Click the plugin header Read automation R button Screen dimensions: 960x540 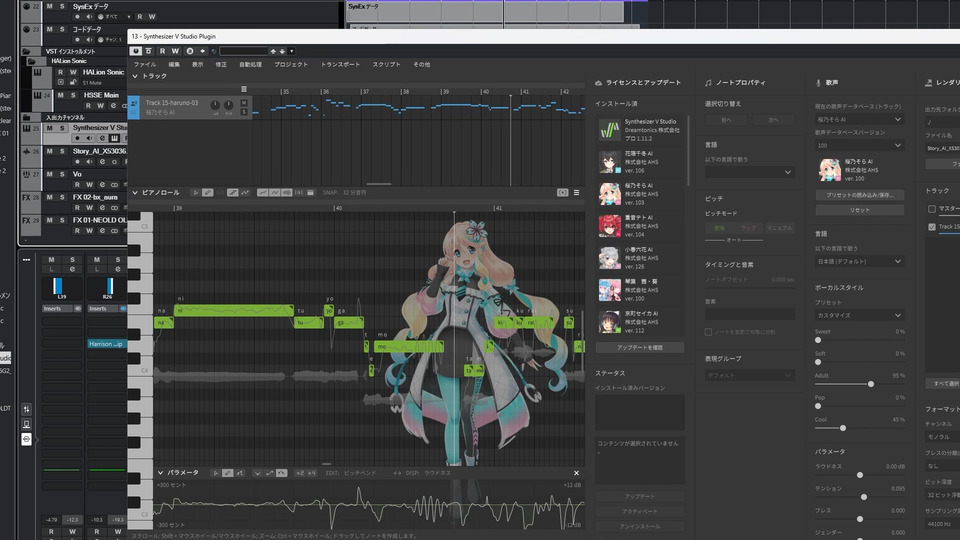click(x=162, y=51)
